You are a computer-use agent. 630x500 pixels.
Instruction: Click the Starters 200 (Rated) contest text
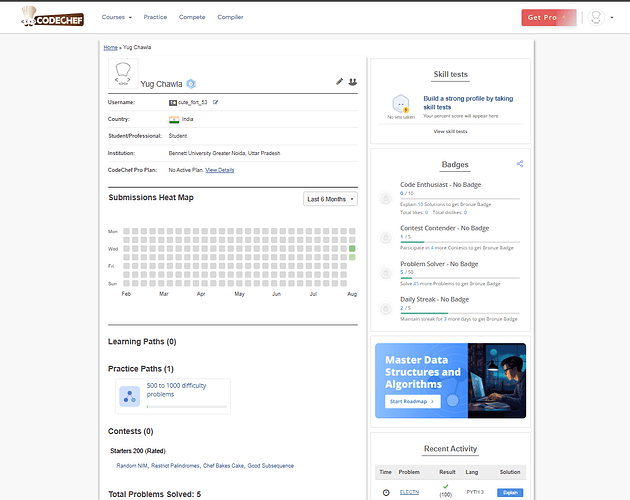pos(138,451)
